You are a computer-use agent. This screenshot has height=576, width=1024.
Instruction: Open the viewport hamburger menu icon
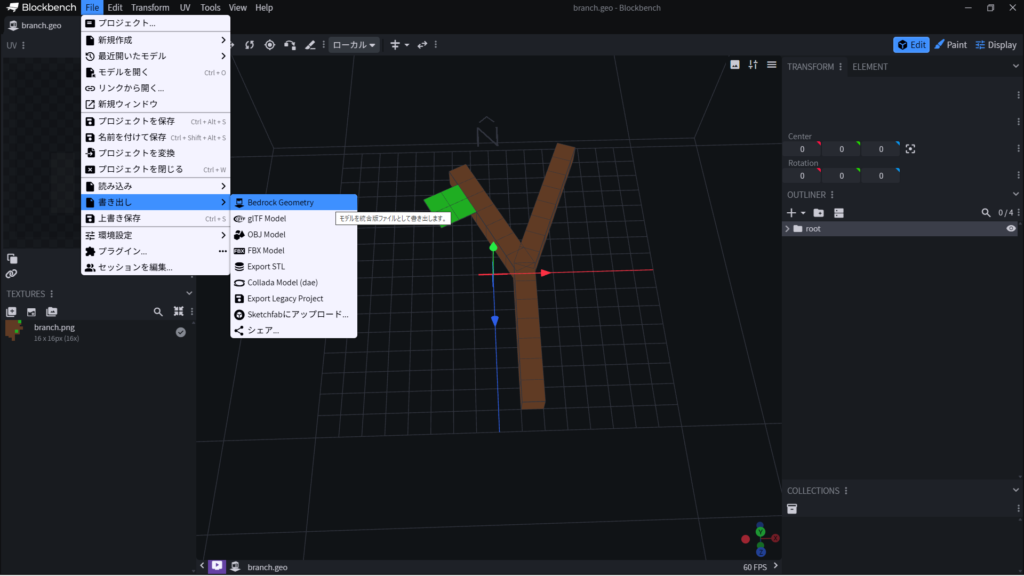[x=771, y=65]
